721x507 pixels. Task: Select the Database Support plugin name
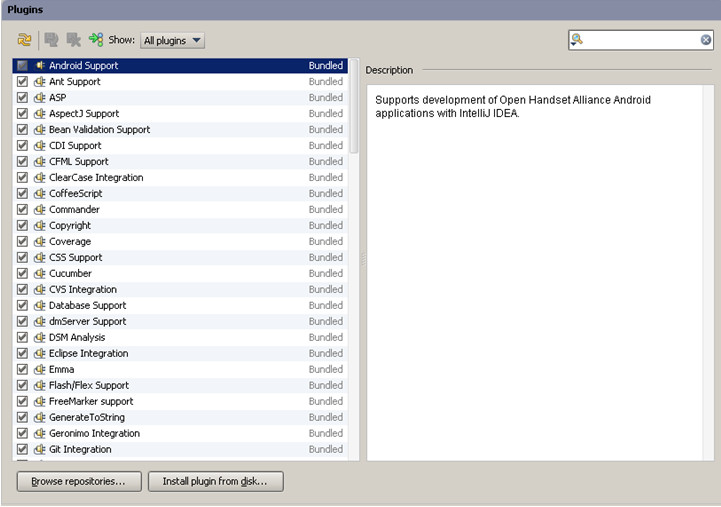pos(87,306)
